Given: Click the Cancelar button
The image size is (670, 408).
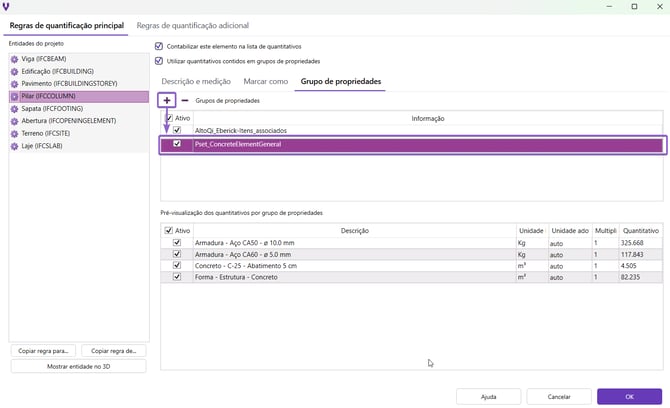Looking at the screenshot, I should click(559, 397).
